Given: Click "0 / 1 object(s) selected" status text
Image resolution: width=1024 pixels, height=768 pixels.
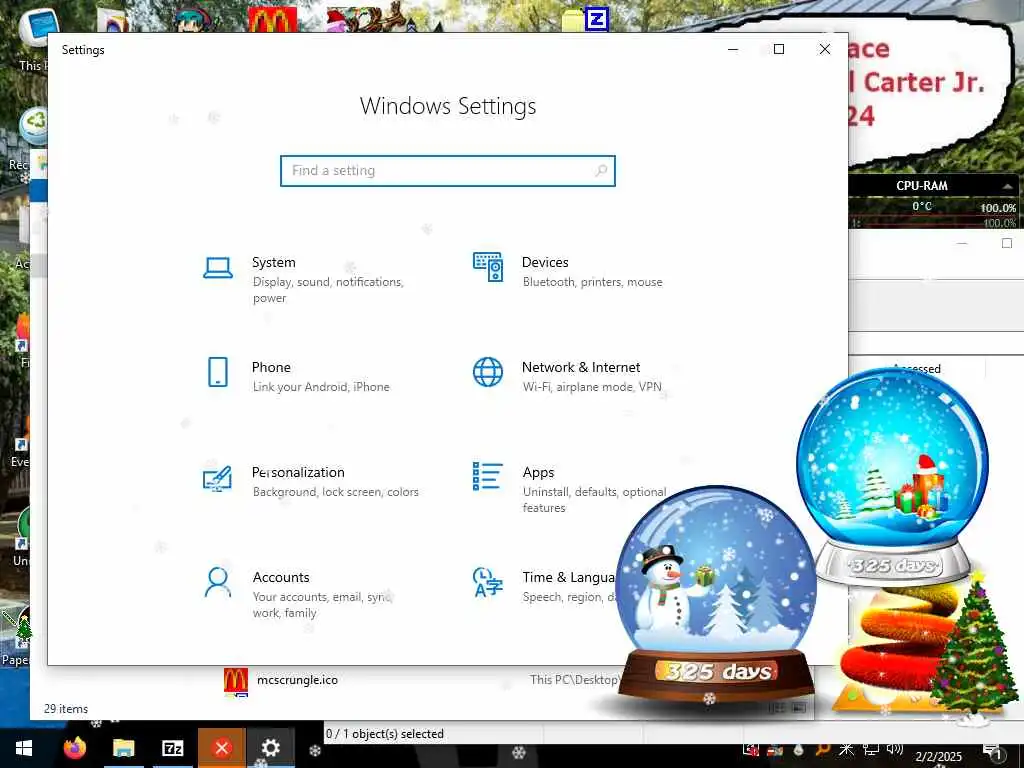Looking at the screenshot, I should (x=385, y=734).
